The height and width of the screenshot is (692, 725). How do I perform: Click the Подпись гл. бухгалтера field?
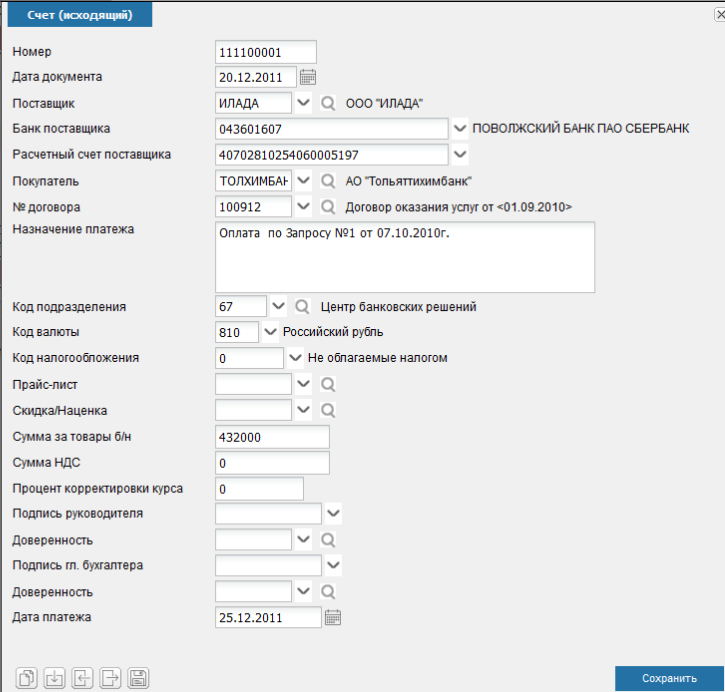(268, 565)
